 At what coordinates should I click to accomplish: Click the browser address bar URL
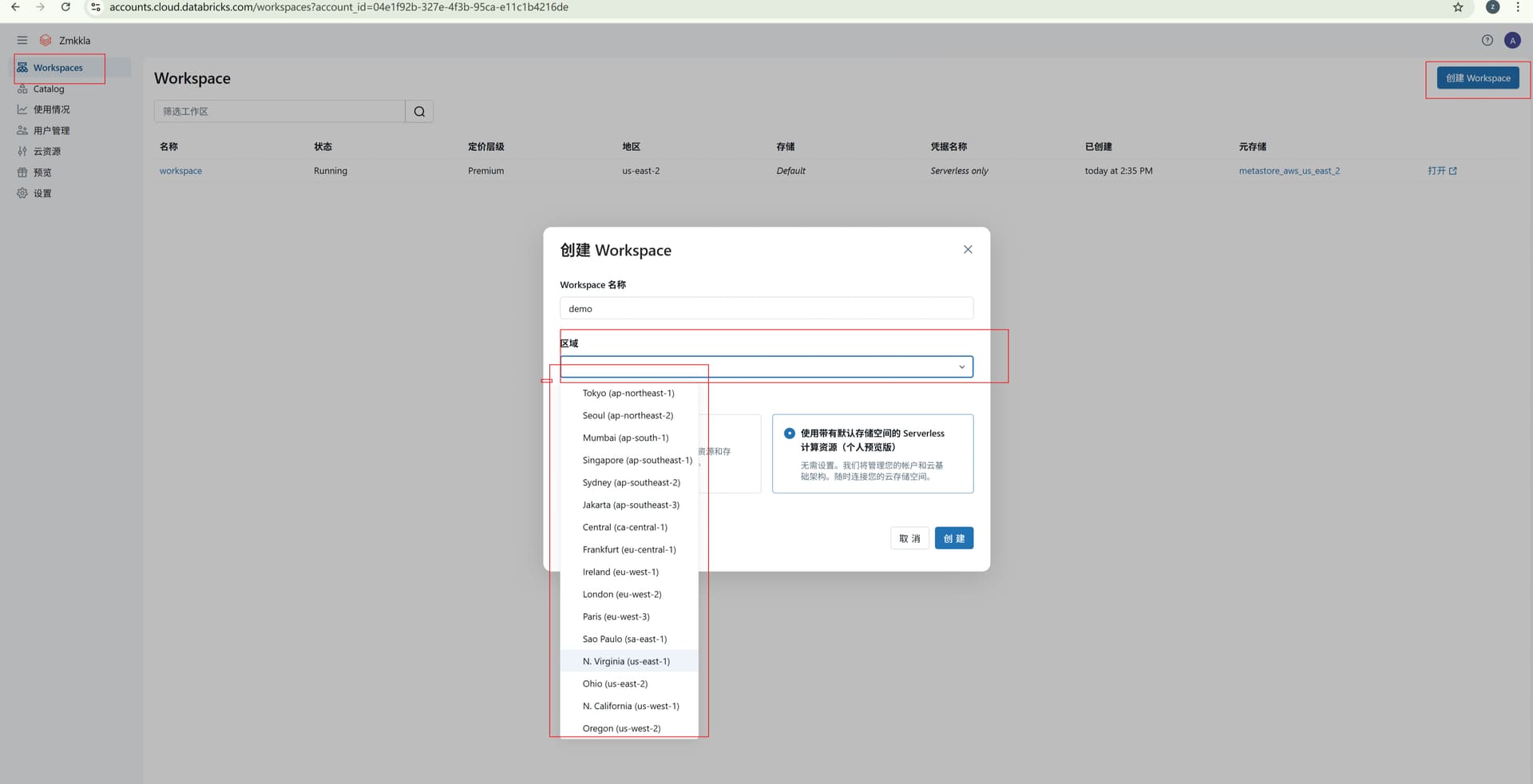tap(339, 7)
